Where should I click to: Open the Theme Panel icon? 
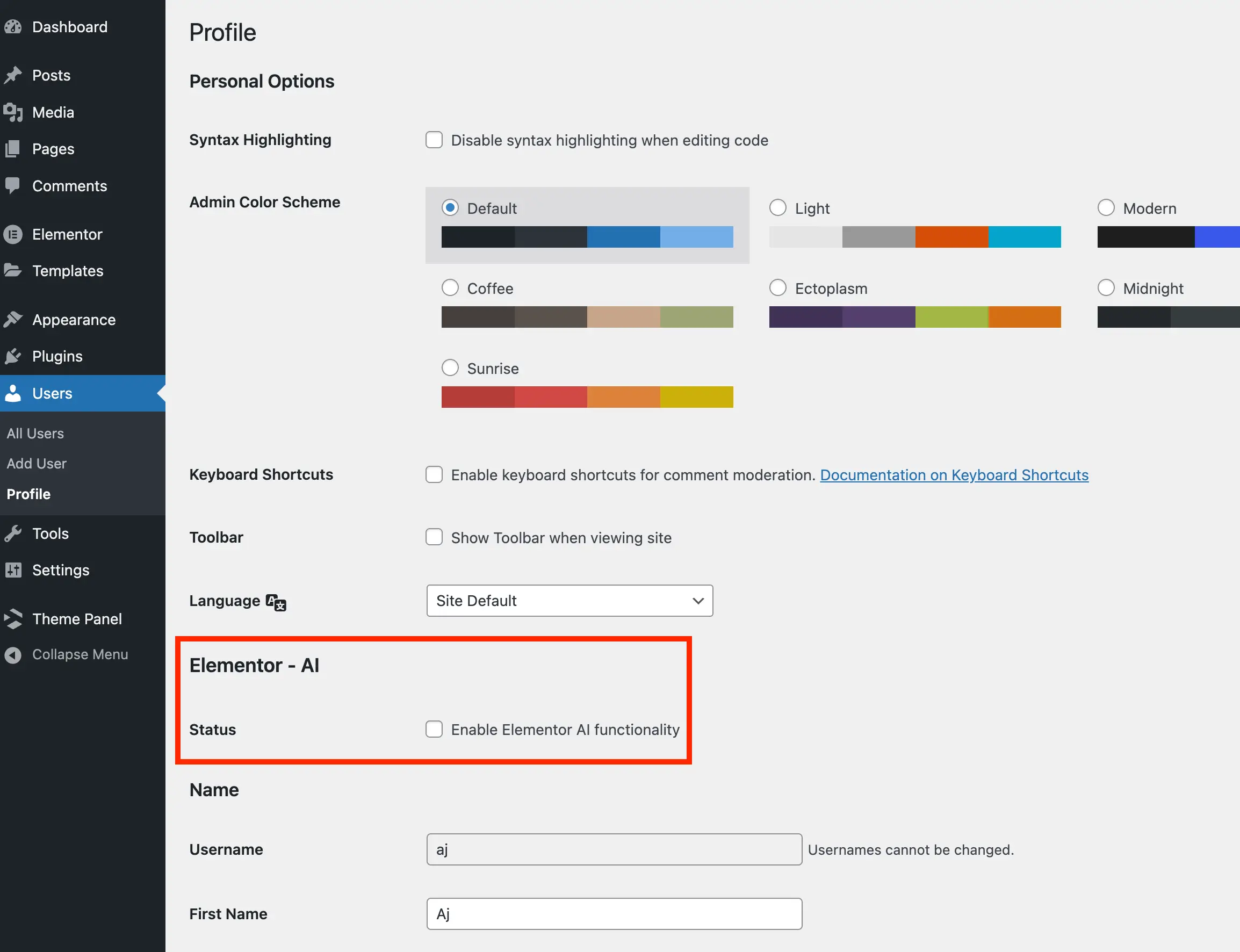14,618
